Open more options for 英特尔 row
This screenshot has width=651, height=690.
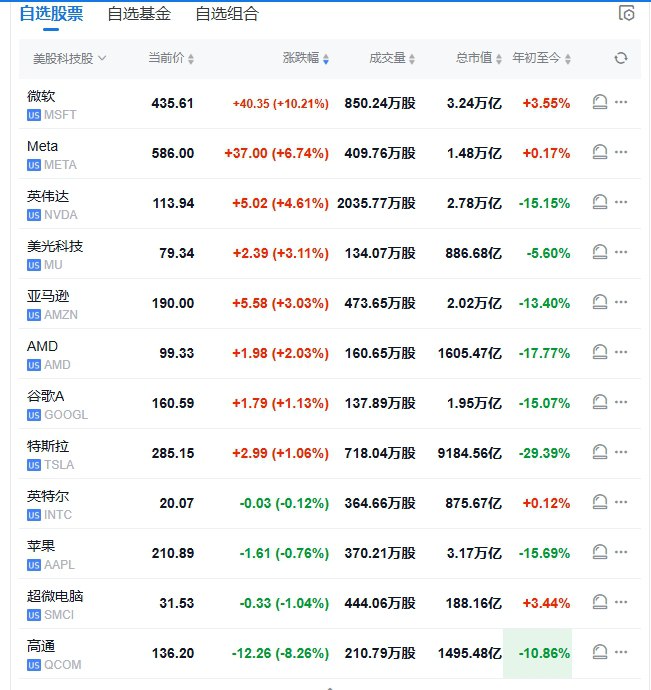click(621, 502)
